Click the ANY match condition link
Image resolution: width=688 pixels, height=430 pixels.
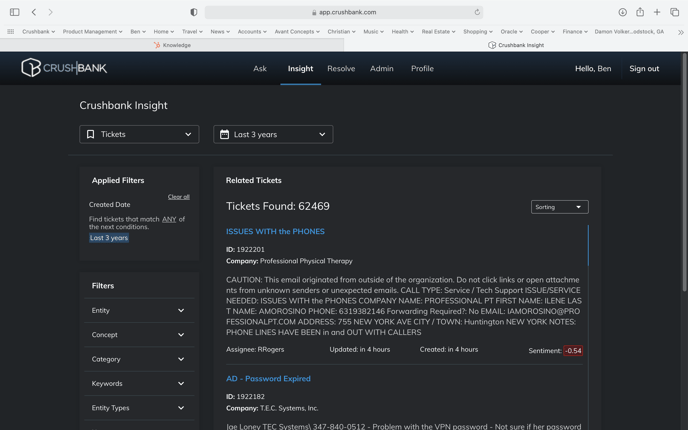[169, 219]
